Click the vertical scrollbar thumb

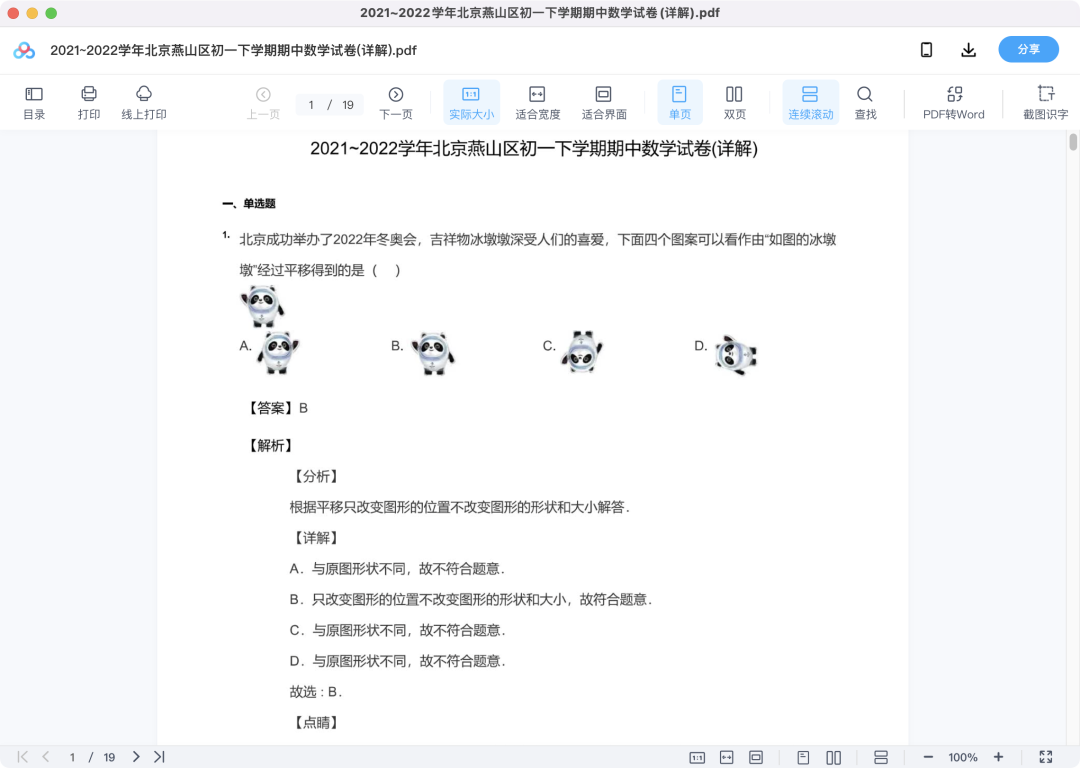(x=1072, y=142)
